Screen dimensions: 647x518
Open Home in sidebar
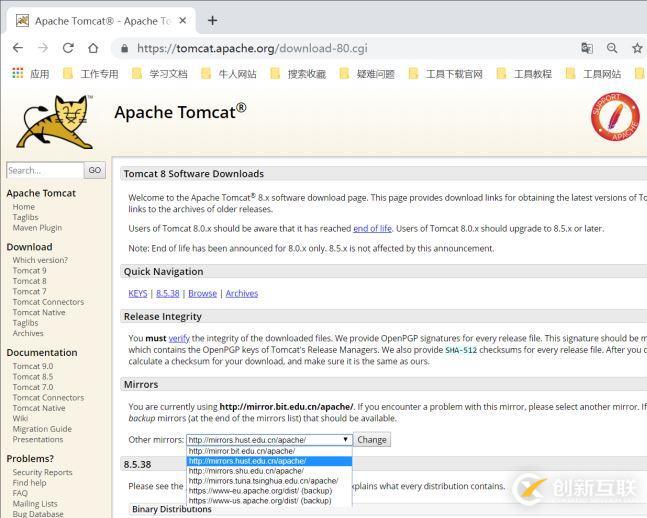(24, 207)
